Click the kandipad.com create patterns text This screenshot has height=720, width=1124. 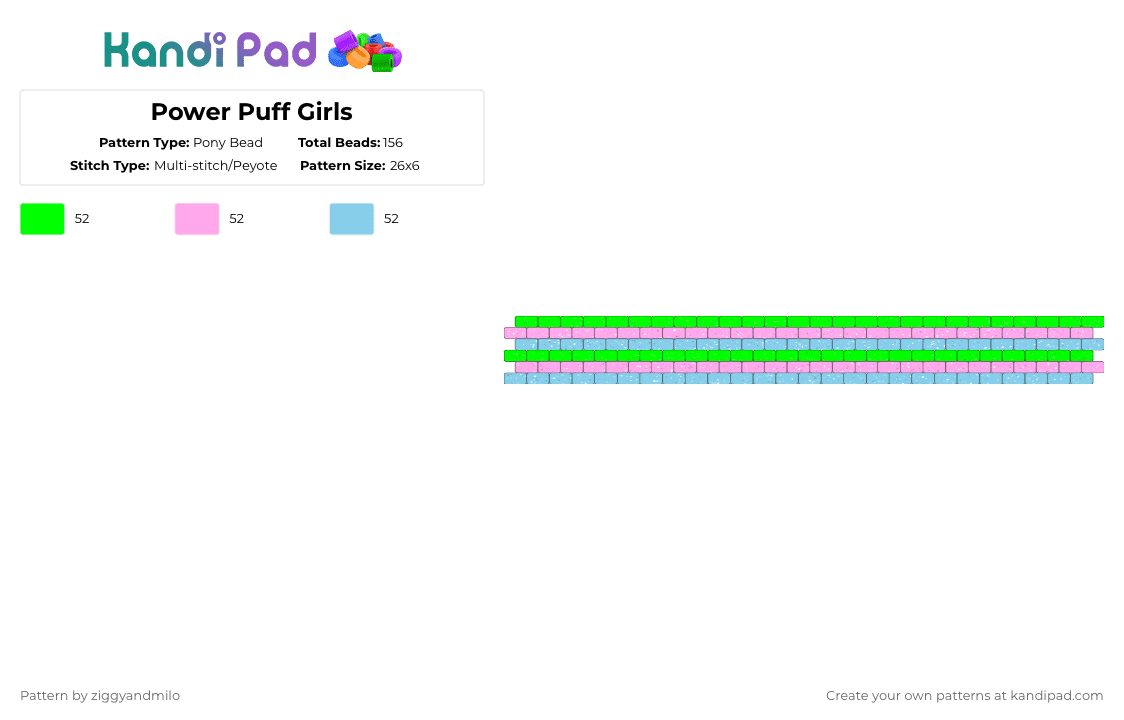click(x=964, y=696)
